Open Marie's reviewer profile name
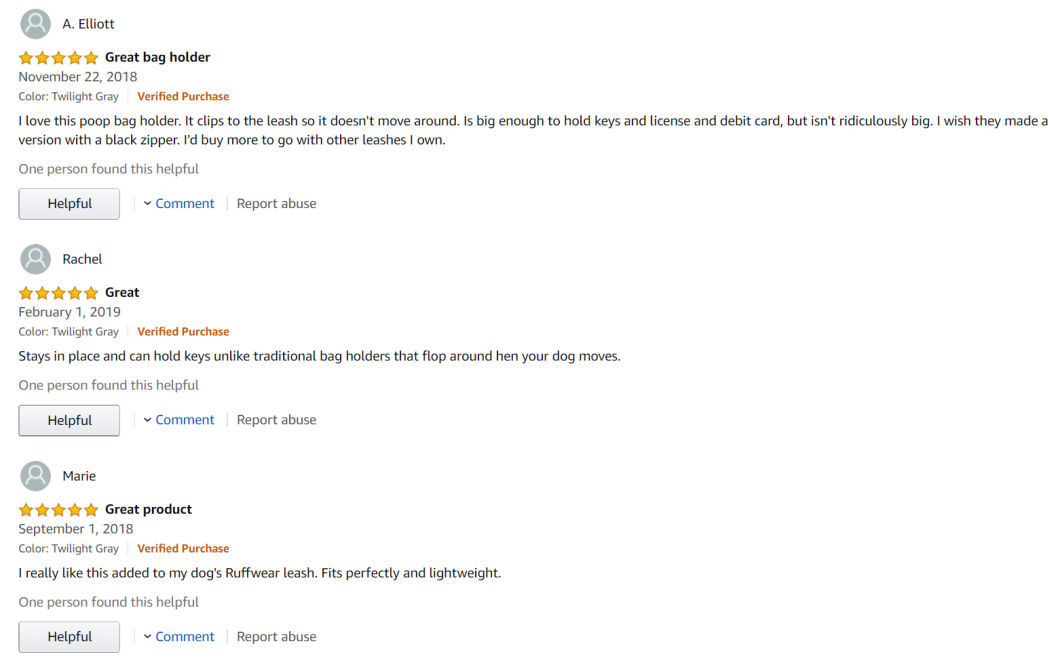Viewport: 1060px width, 671px height. point(79,476)
